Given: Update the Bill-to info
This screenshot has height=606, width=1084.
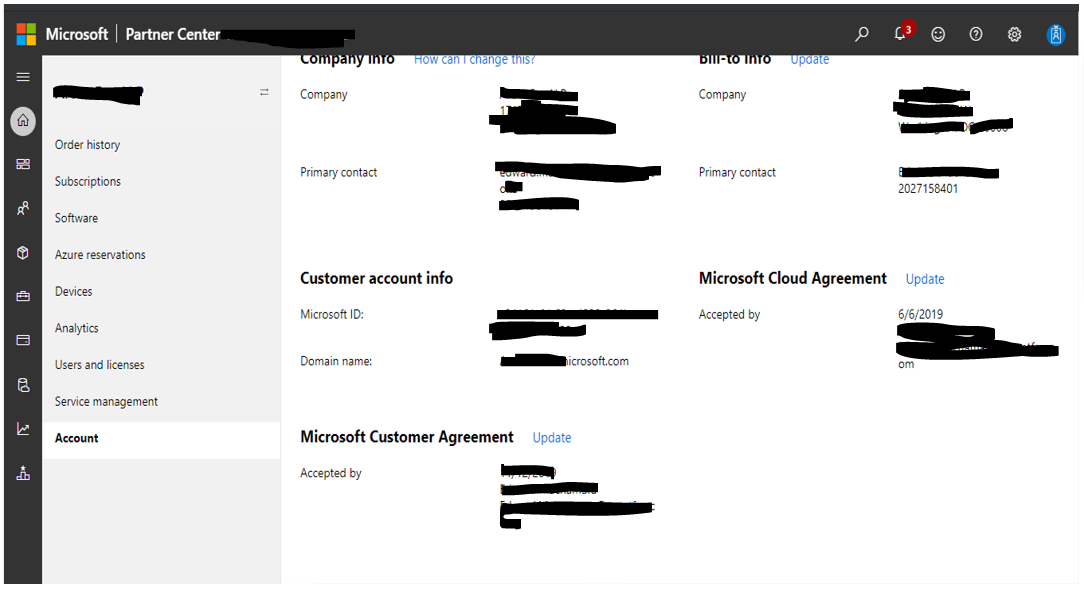Looking at the screenshot, I should coord(809,59).
